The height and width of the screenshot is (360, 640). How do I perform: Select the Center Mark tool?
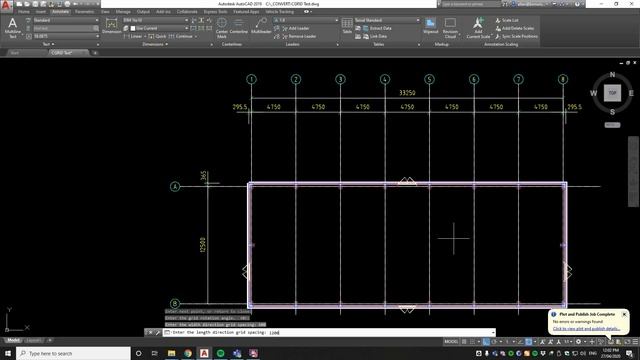click(x=222, y=28)
